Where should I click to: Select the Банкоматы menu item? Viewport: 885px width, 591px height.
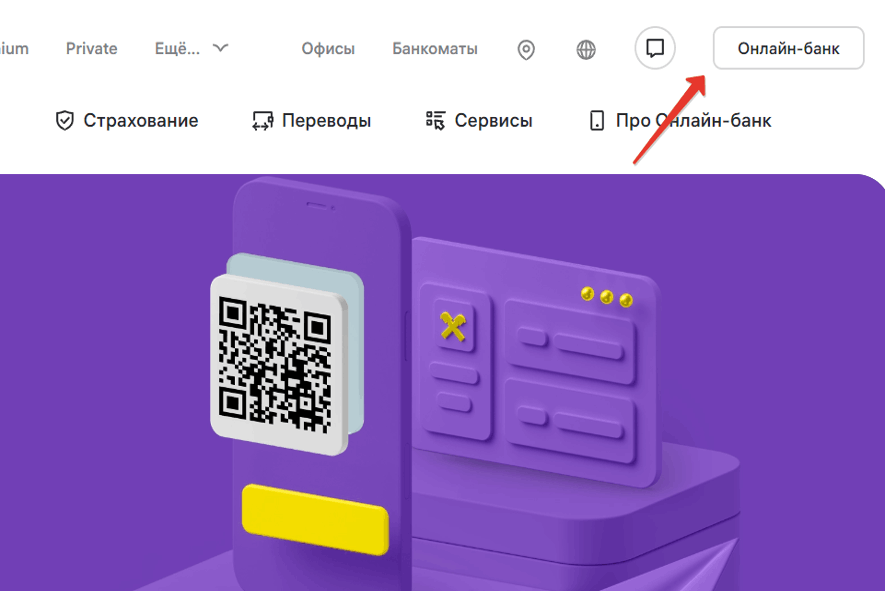(x=435, y=48)
